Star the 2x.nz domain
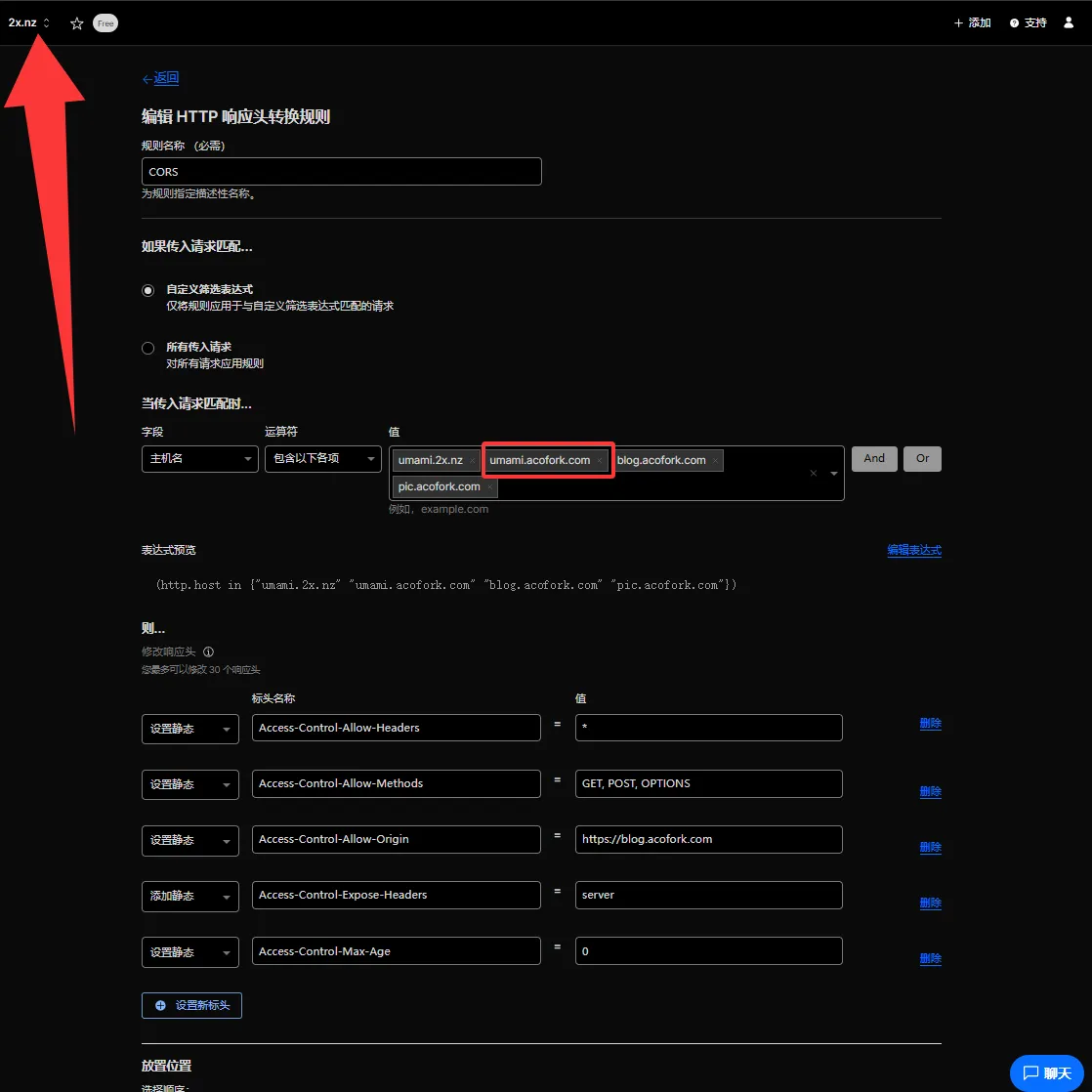The height and width of the screenshot is (1092, 1092). pyautogui.click(x=77, y=23)
